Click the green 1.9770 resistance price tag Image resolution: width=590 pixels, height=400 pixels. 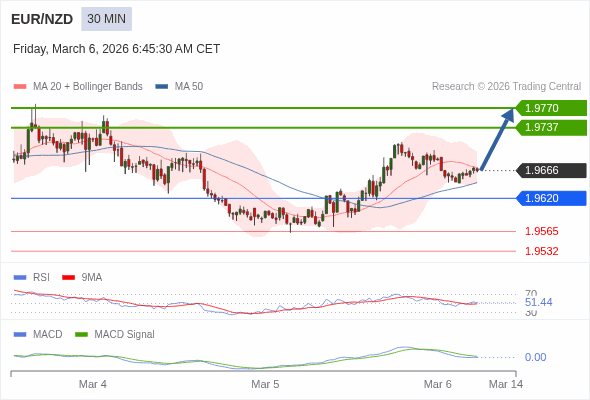(x=551, y=108)
